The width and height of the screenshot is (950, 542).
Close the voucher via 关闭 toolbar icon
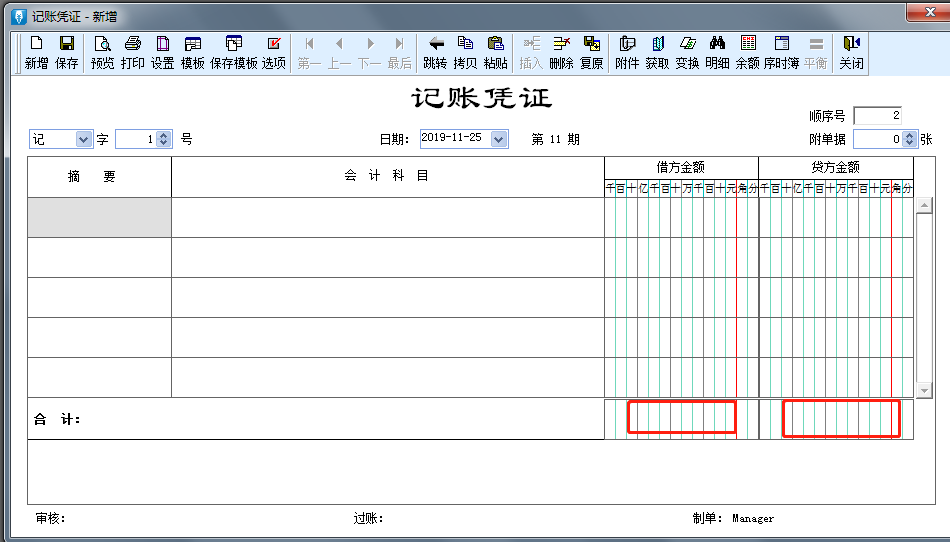click(x=851, y=52)
